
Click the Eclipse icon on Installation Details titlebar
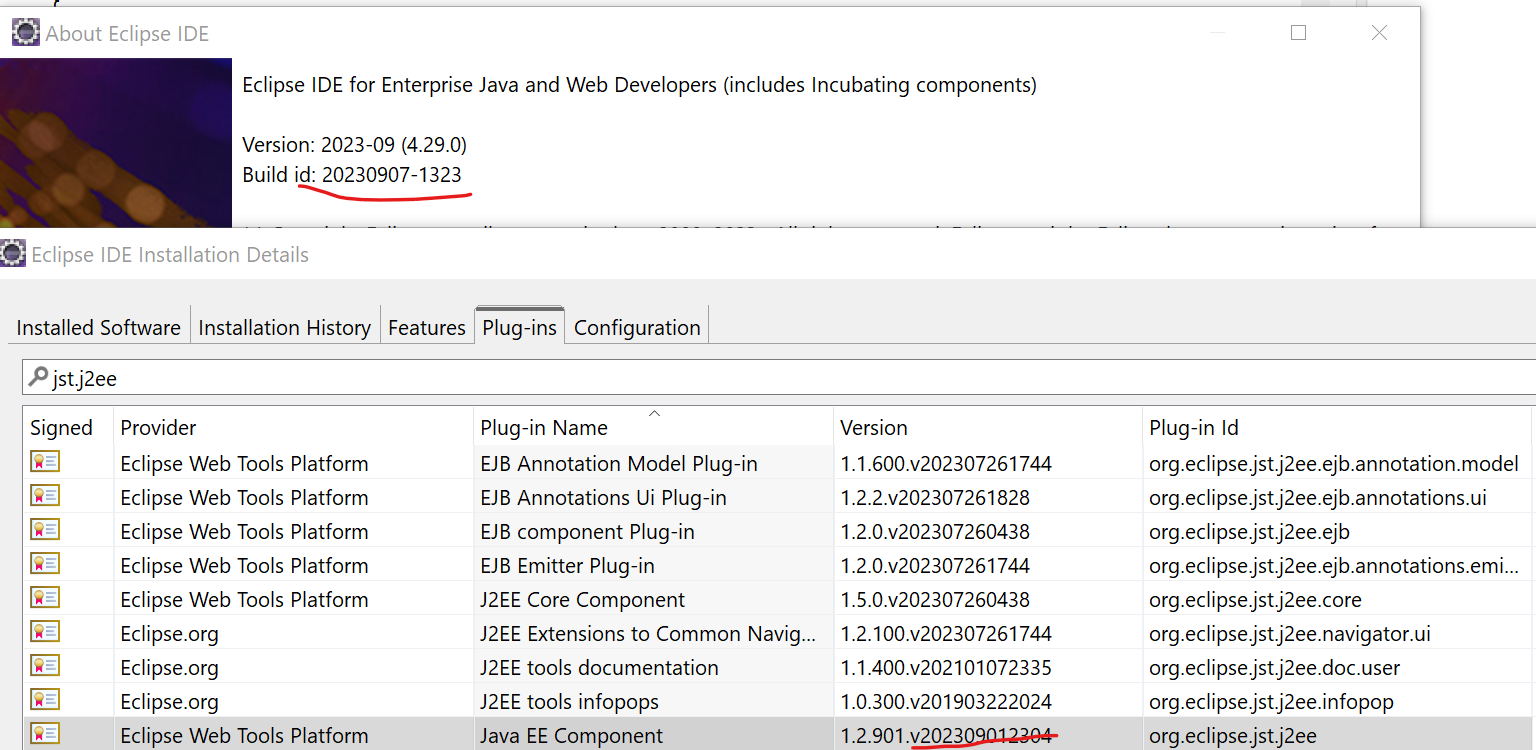click(x=13, y=254)
